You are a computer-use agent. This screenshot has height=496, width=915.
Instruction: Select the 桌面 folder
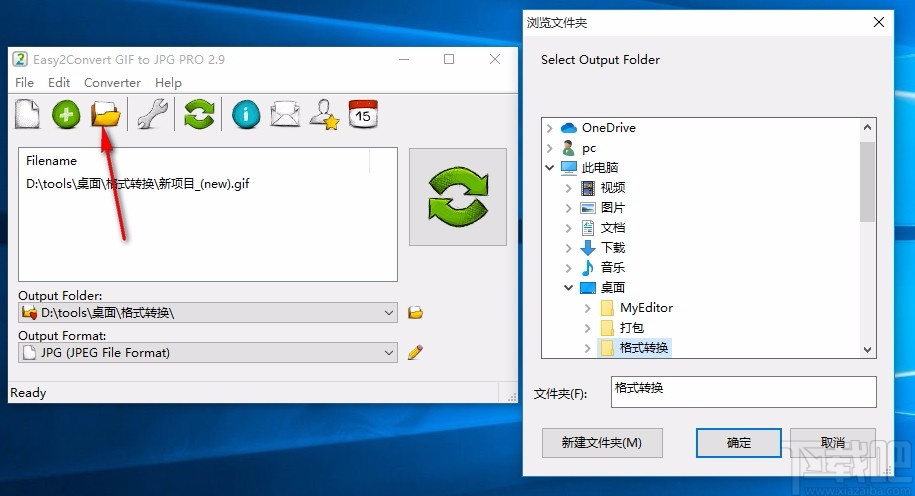coord(613,288)
